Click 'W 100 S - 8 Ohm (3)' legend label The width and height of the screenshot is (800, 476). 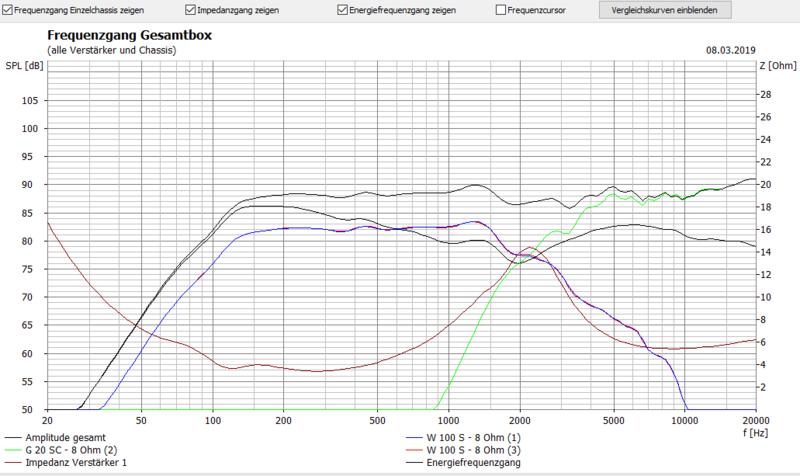pyautogui.click(x=473, y=450)
